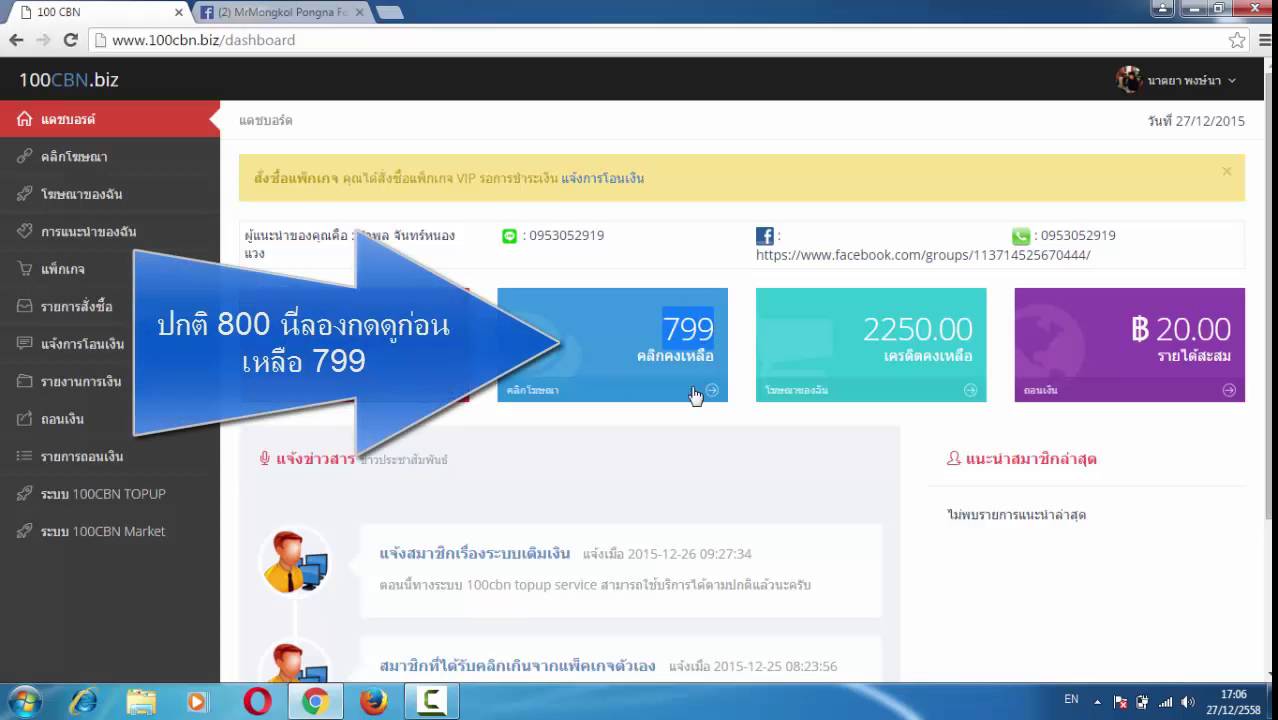This screenshot has width=1278, height=720.
Task: Click the text ไม่พบรายการแนะนำล่าสุด
Action: (1016, 515)
